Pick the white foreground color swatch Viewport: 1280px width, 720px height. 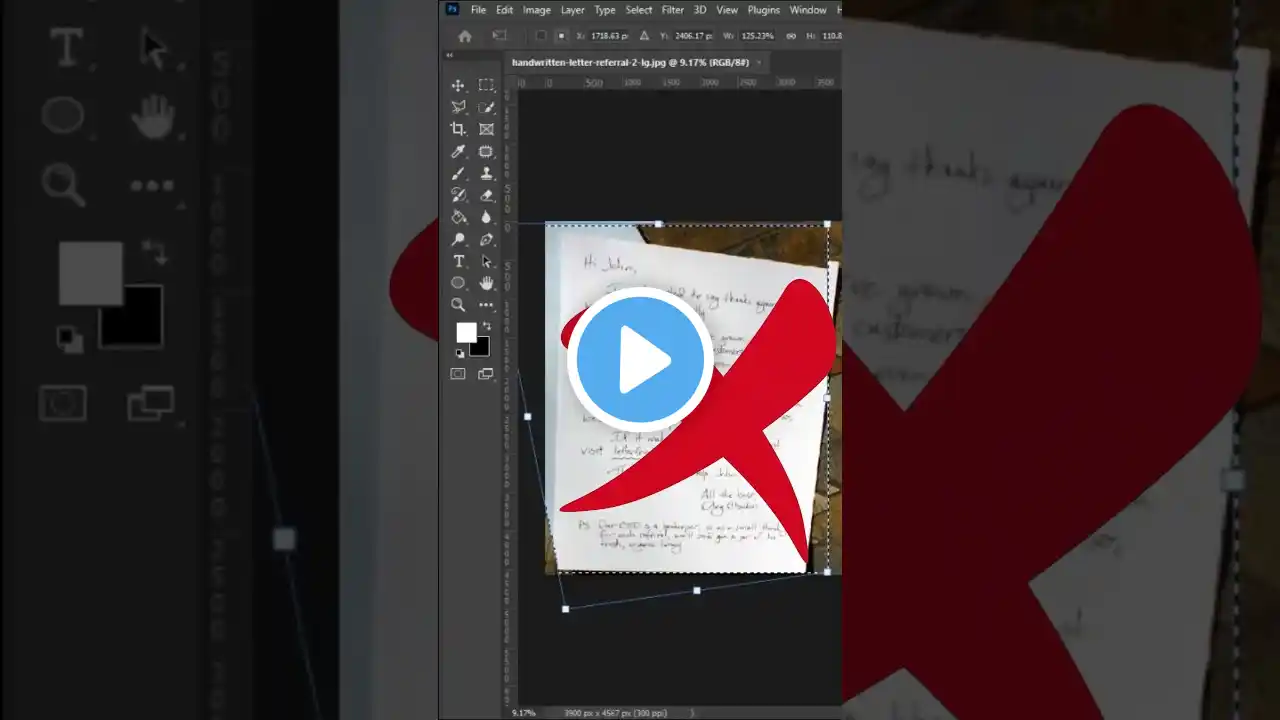[x=466, y=332]
